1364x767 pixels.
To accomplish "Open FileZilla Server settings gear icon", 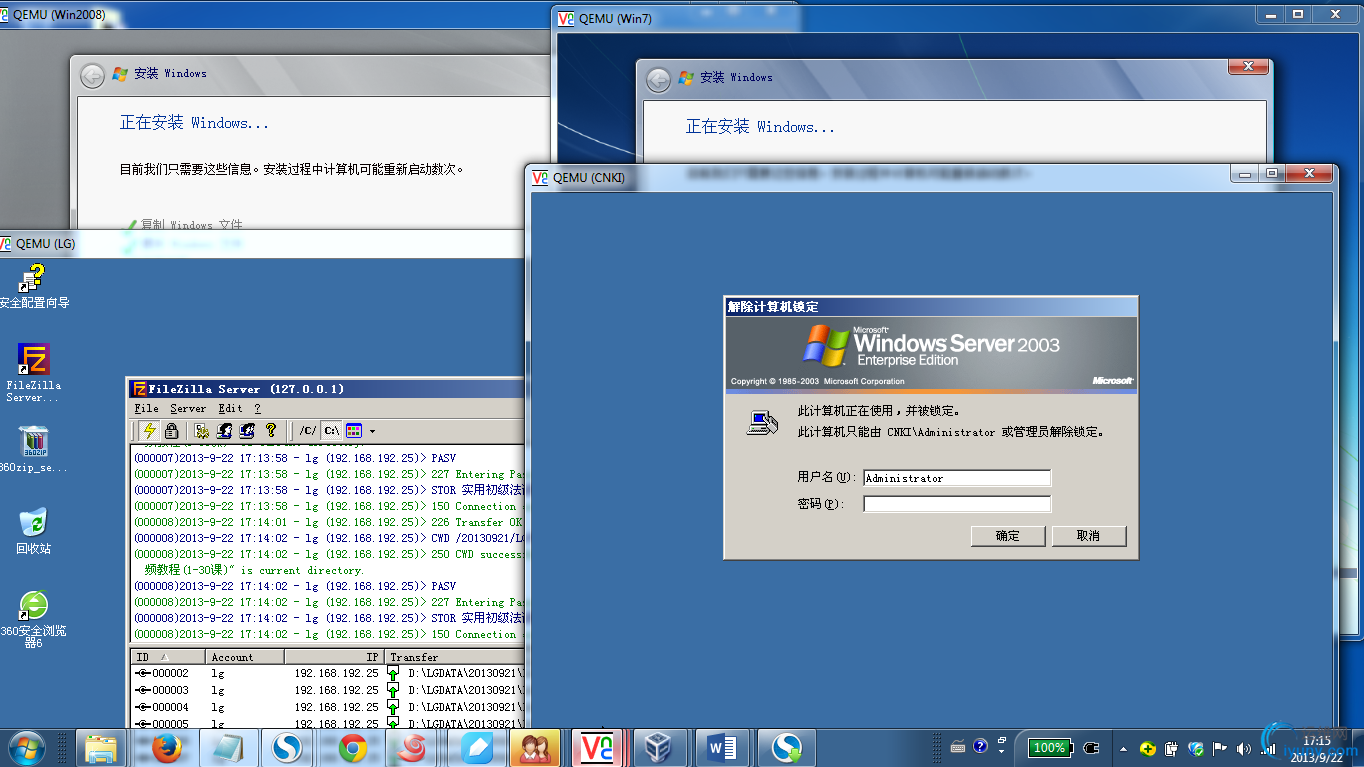I will 202,431.
